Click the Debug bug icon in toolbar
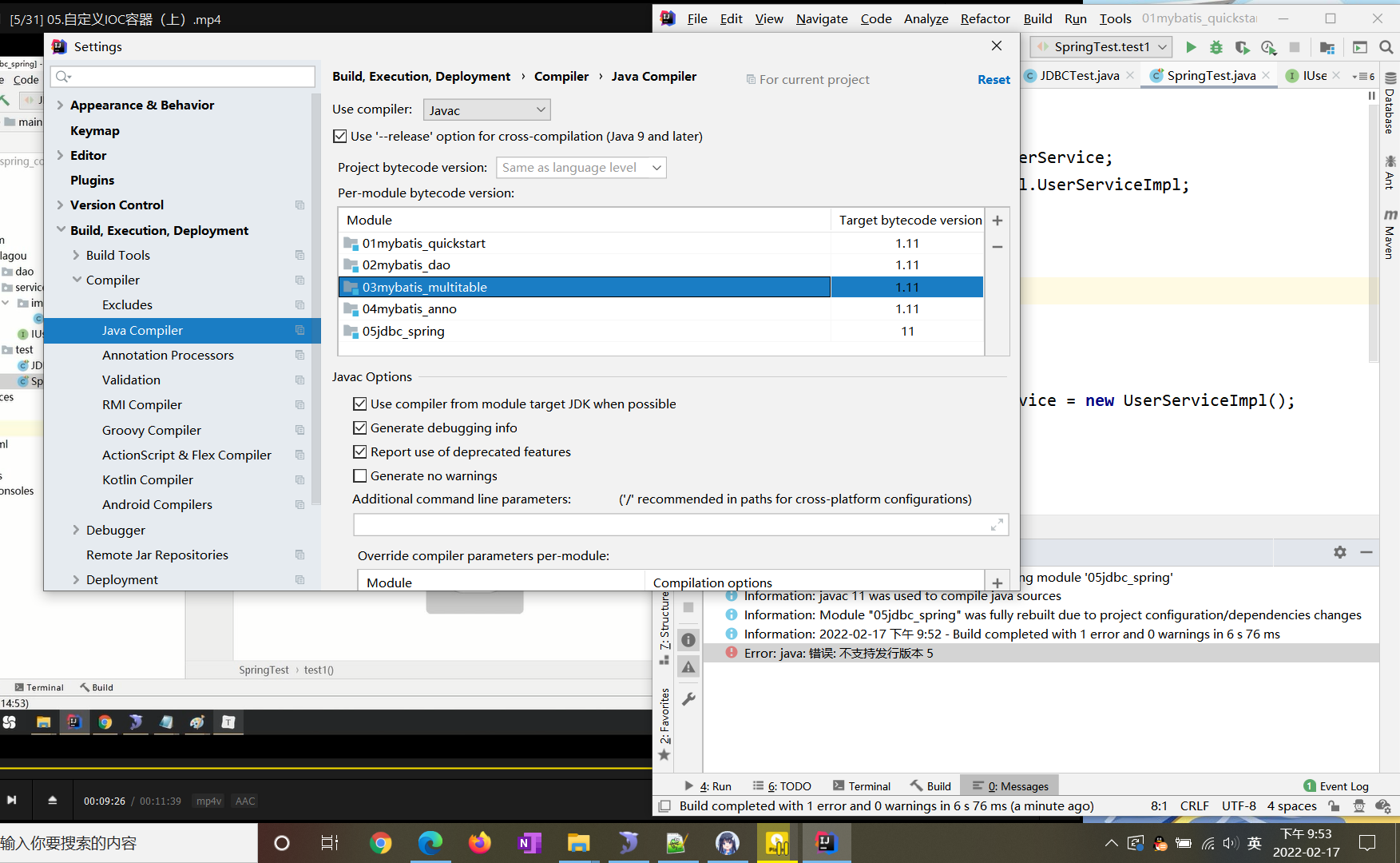The height and width of the screenshot is (863, 1400). click(1216, 47)
